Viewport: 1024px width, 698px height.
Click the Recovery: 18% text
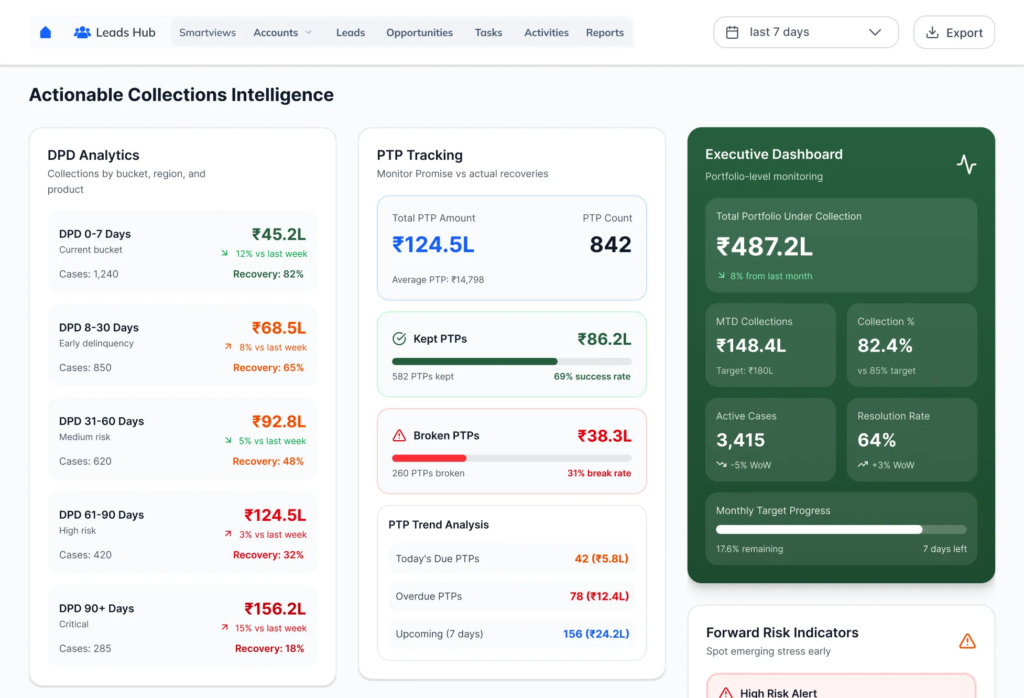269,648
